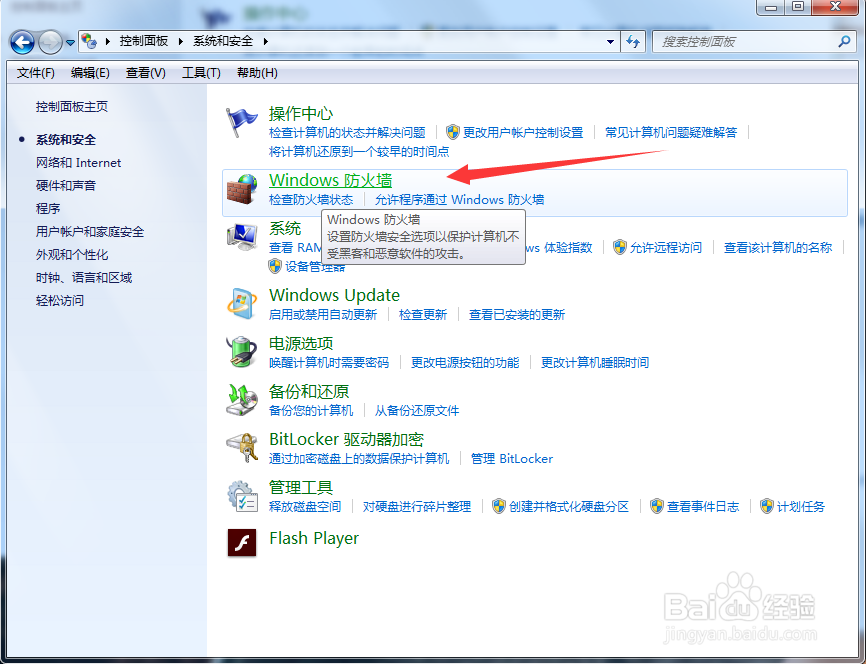
Task: Select 外观和个性化 in sidebar
Action: [x=72, y=255]
